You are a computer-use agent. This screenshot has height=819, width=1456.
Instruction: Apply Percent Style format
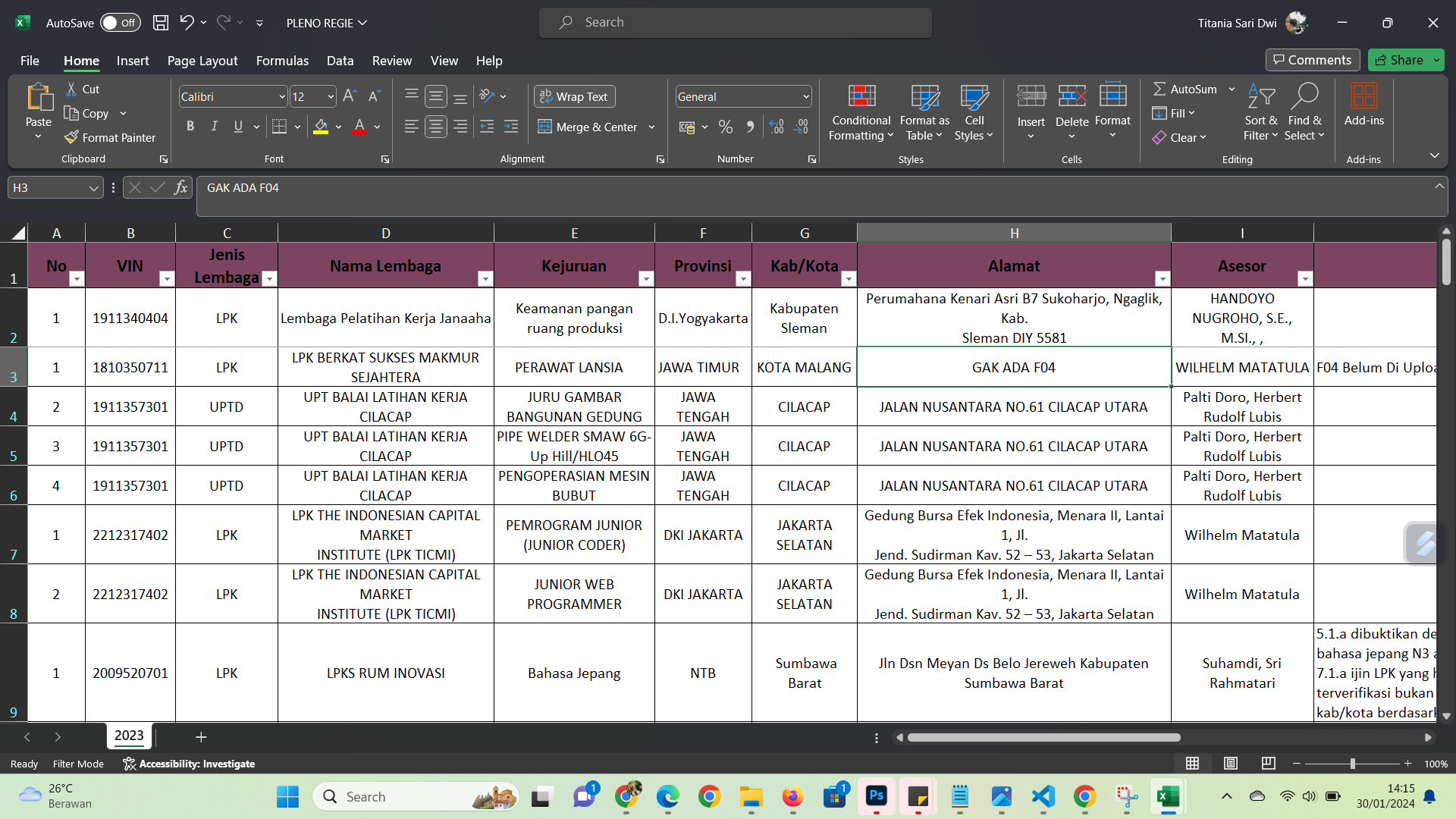[x=726, y=127]
